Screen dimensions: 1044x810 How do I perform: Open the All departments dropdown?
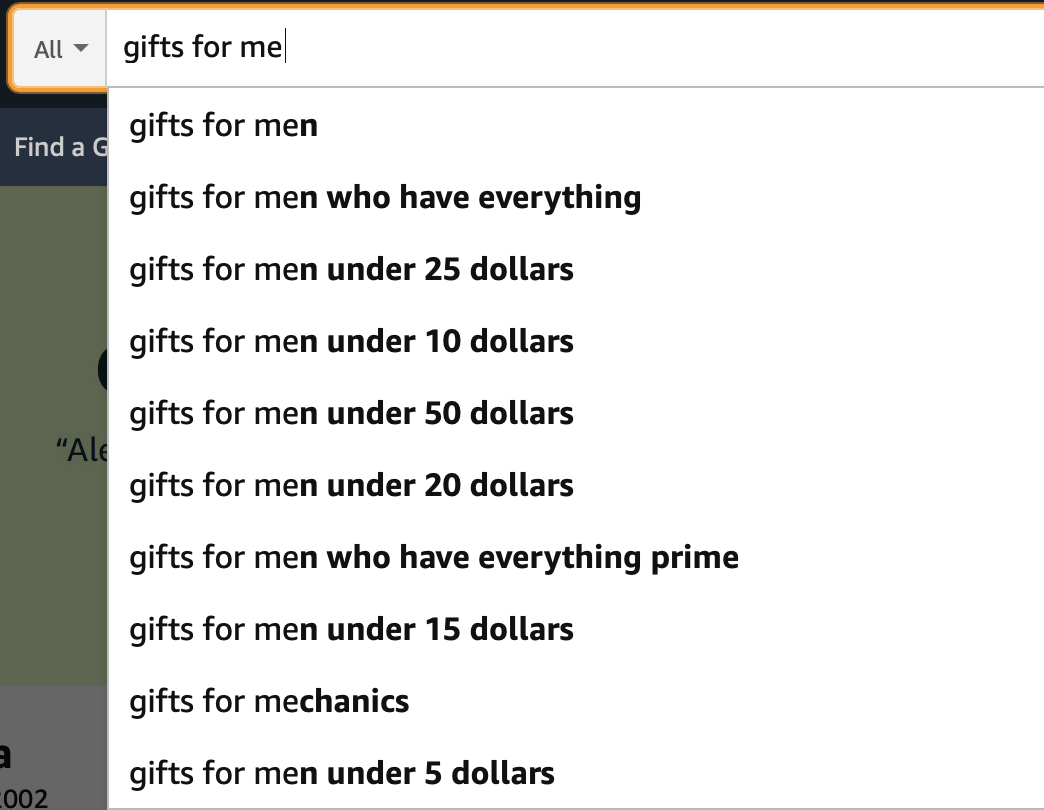coord(58,49)
